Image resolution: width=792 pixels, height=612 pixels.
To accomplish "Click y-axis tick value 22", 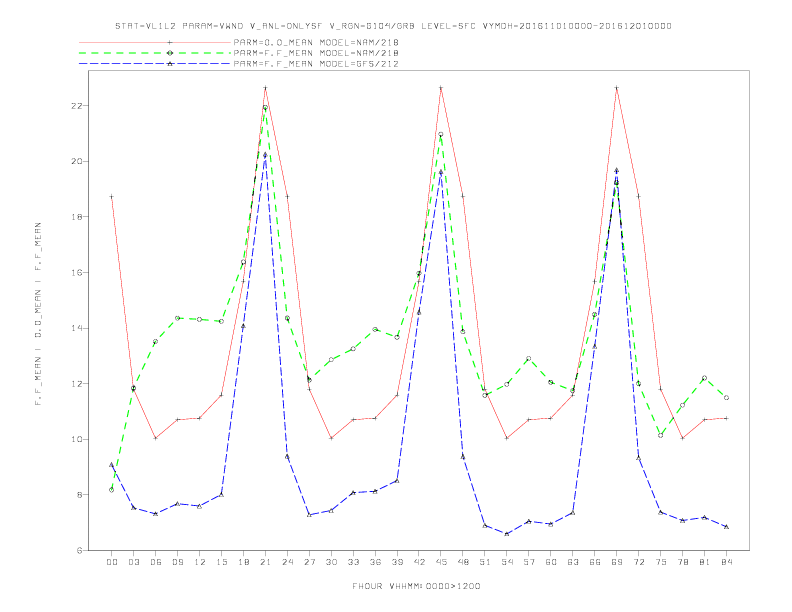I will tap(76, 106).
